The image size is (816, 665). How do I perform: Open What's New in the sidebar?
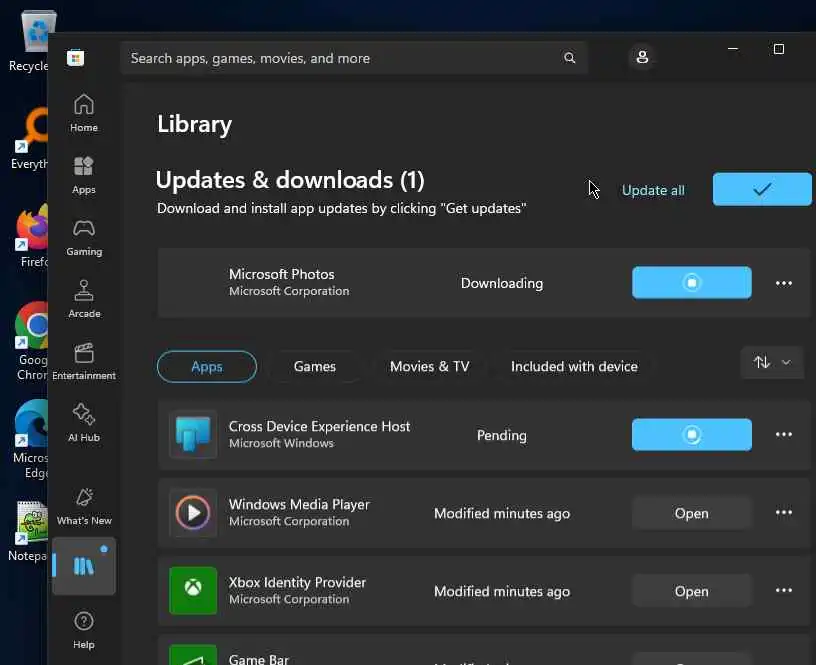84,506
